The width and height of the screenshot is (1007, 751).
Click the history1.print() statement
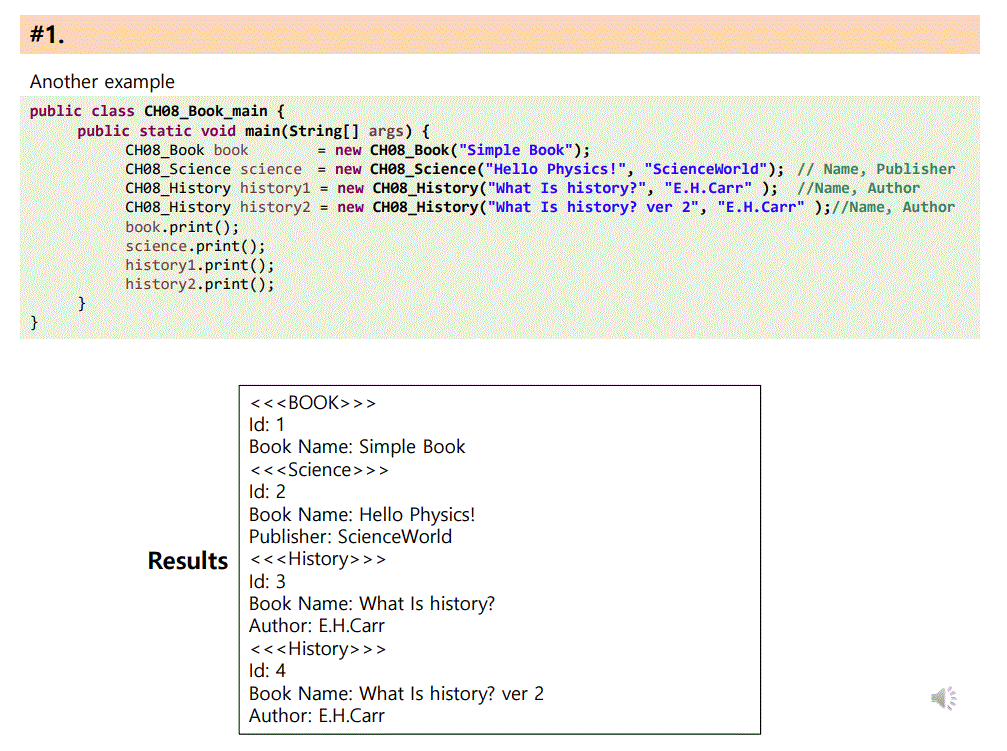tap(200, 265)
